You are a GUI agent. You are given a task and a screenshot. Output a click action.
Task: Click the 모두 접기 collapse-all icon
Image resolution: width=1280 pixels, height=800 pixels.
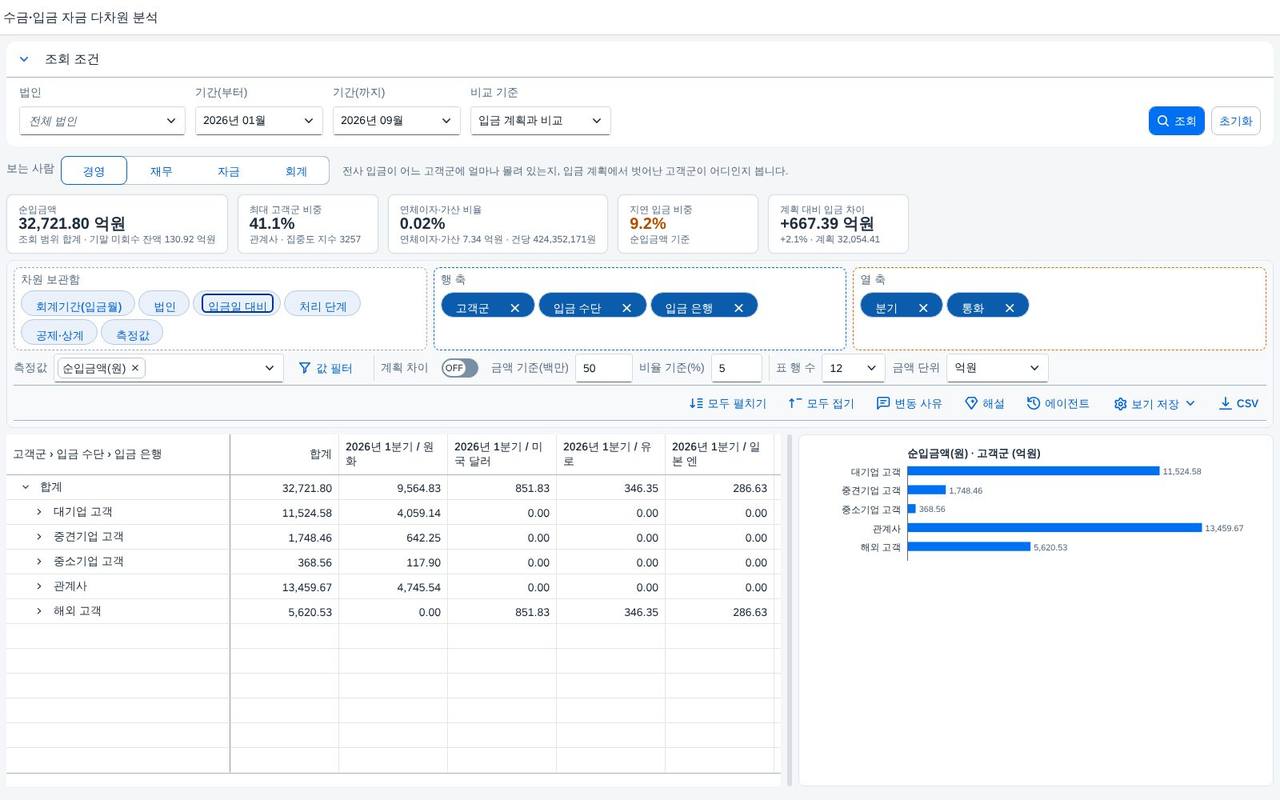tap(795, 404)
